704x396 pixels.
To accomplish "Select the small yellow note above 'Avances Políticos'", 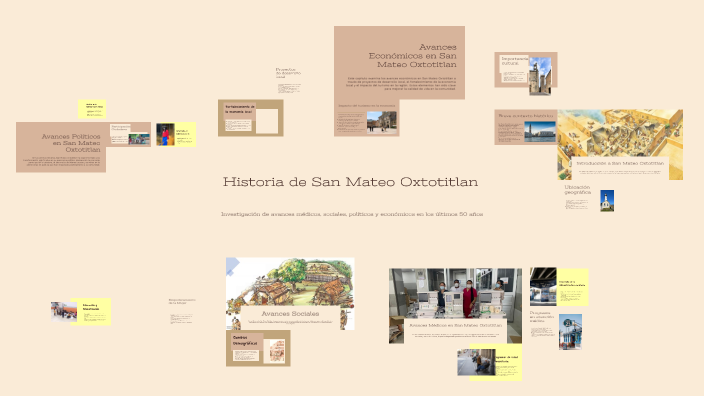I will pyautogui.click(x=92, y=109).
